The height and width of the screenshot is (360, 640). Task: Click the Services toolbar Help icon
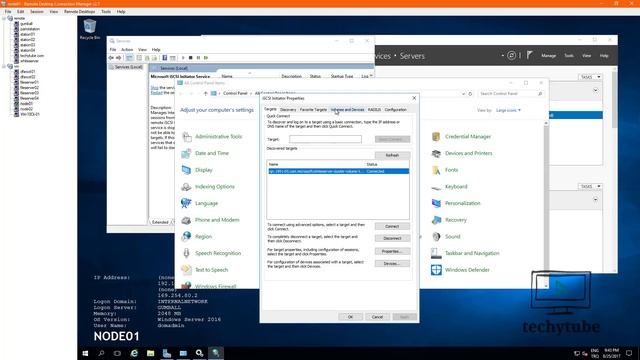(x=164, y=58)
